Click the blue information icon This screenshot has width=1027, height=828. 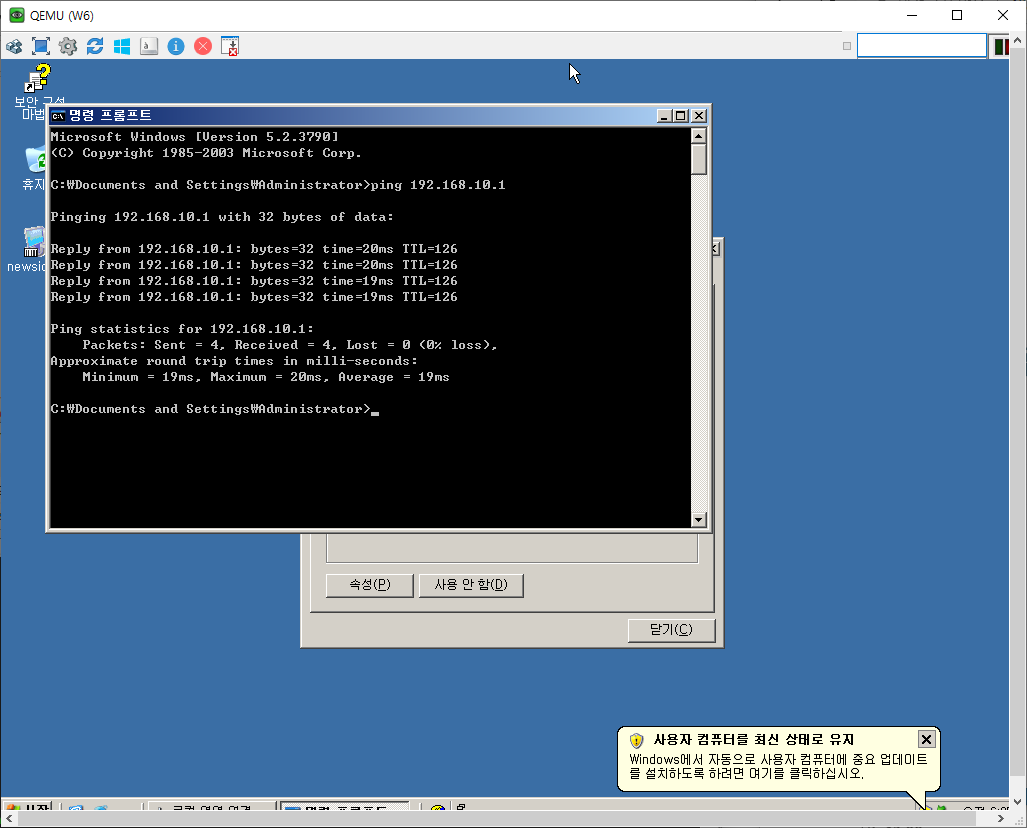click(176, 47)
